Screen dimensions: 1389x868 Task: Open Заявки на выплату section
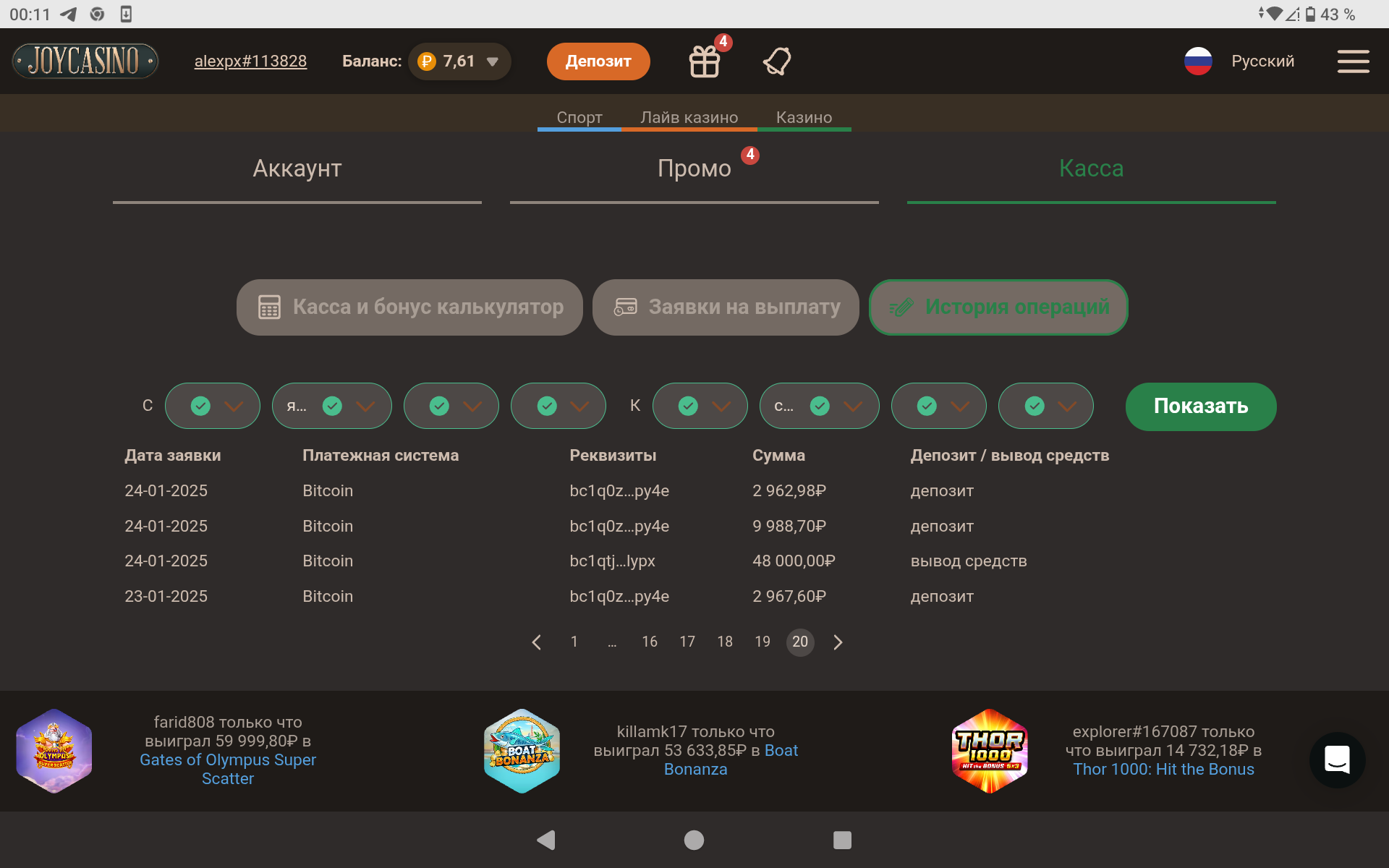pos(726,307)
